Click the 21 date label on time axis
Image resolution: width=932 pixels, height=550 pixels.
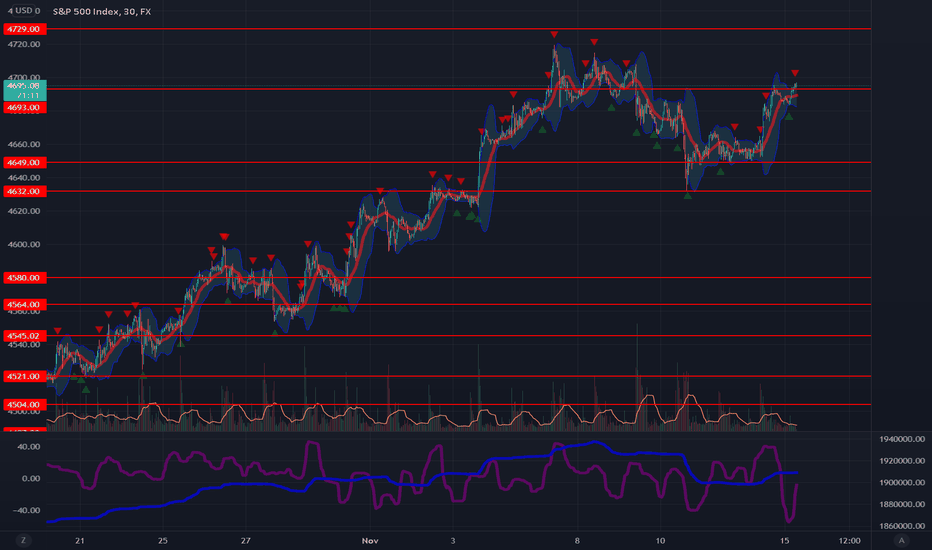point(80,540)
